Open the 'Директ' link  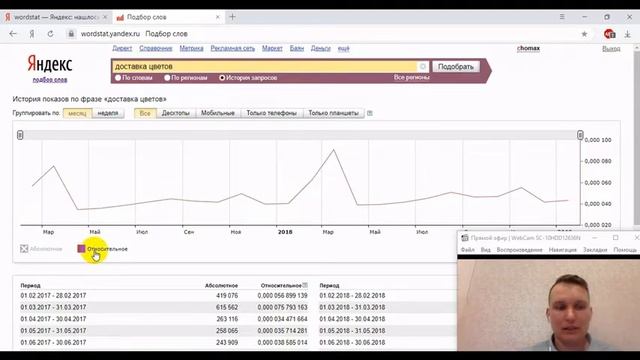tap(122, 48)
